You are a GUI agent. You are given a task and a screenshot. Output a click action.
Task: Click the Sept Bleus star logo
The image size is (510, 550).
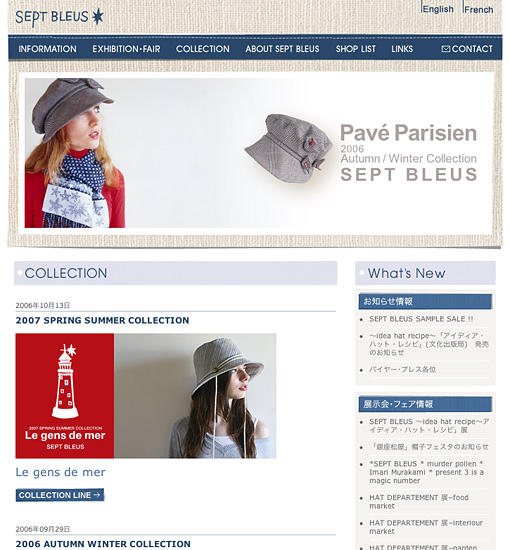59,17
